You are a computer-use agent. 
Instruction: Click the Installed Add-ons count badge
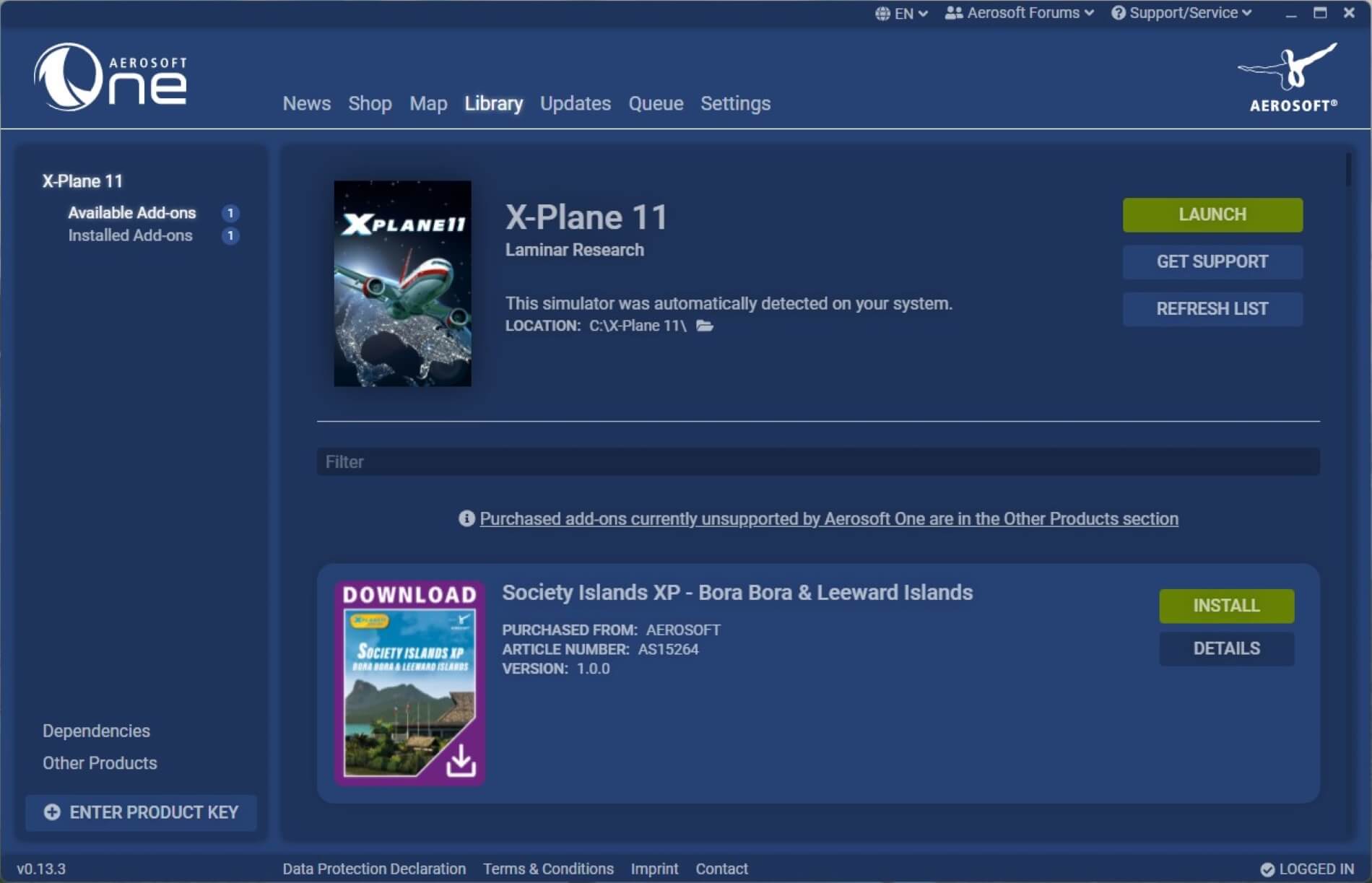230,236
